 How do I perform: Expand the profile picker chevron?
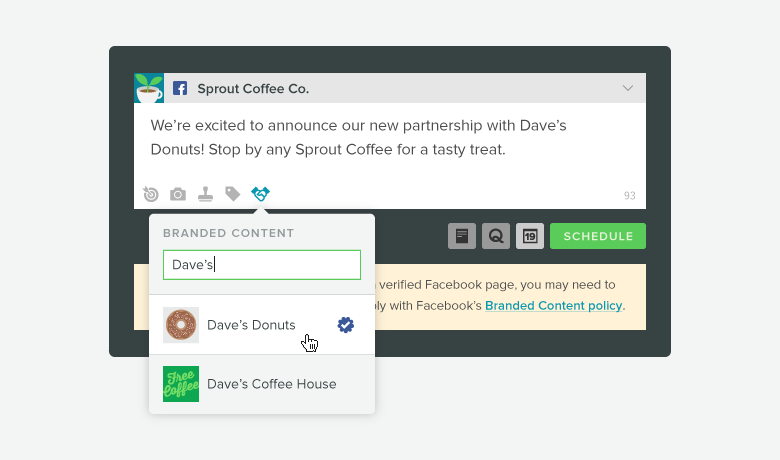point(628,88)
